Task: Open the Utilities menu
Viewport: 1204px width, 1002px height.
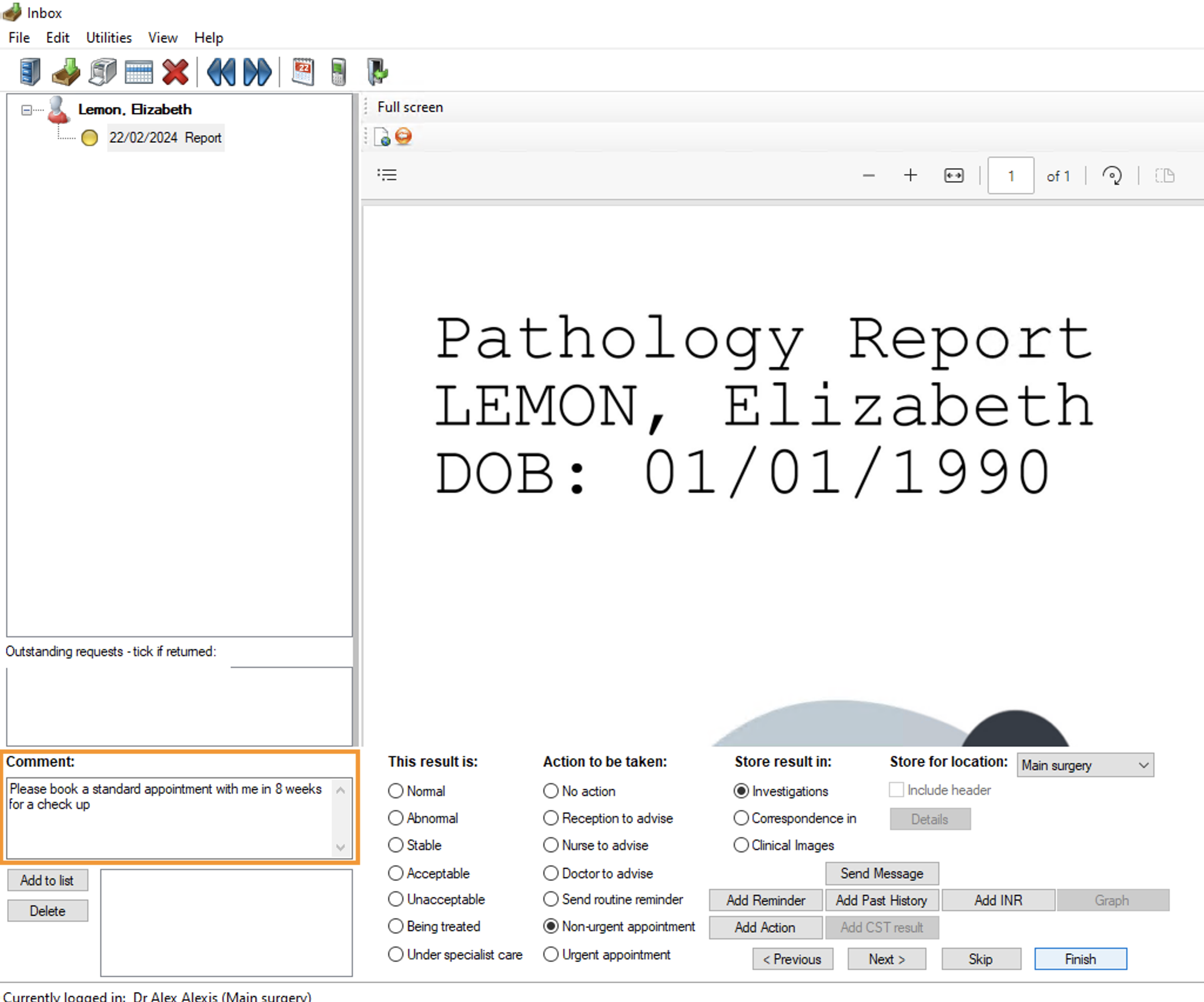Action: click(109, 38)
